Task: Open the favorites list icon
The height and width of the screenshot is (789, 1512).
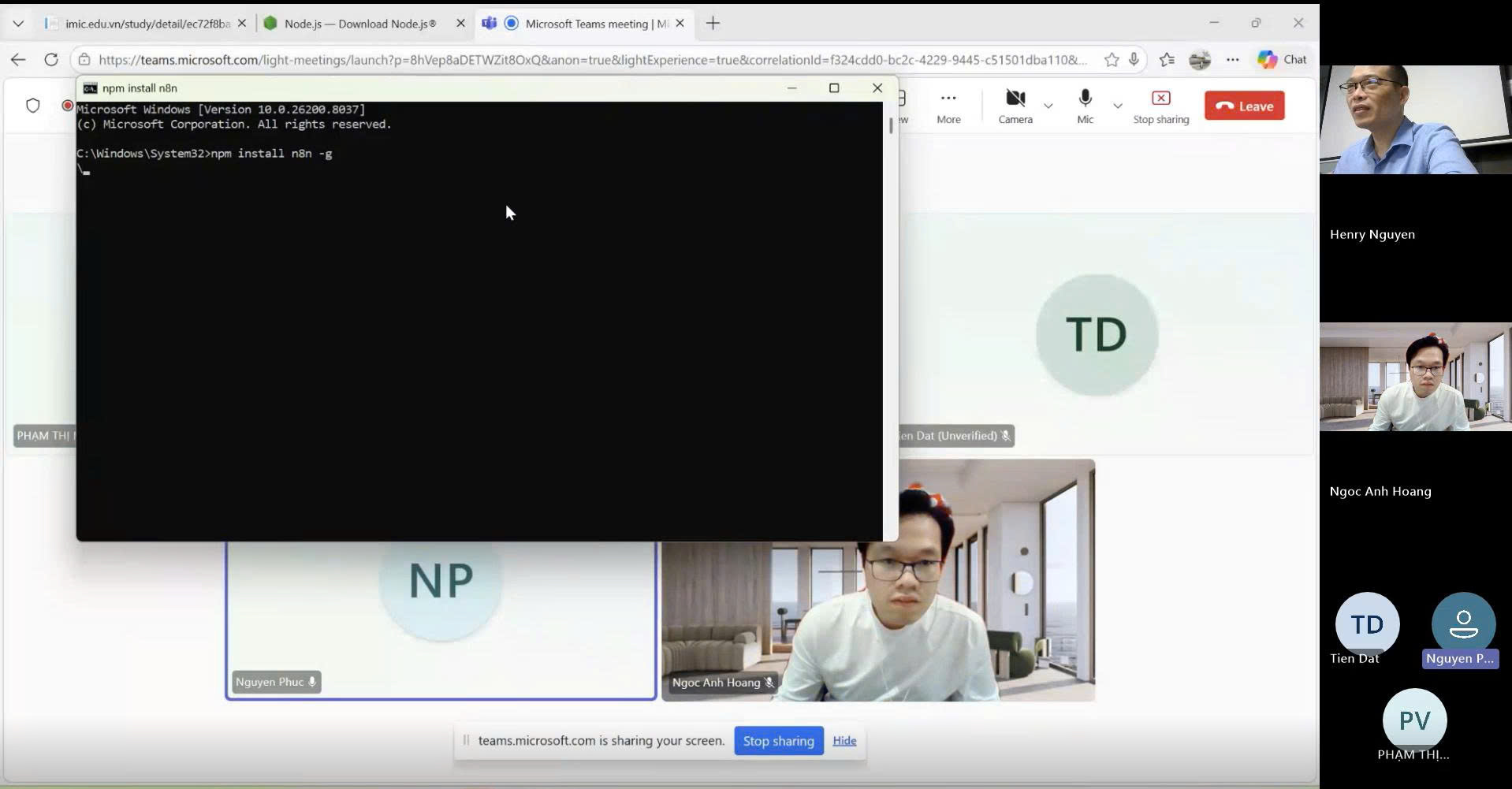Action: pos(1167,60)
